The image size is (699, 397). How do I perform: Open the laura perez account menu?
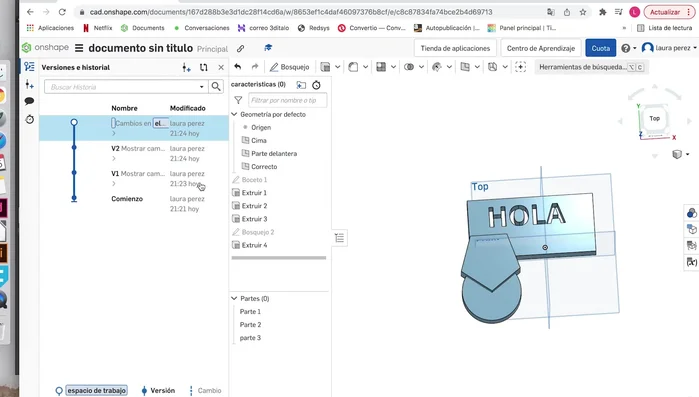point(669,48)
